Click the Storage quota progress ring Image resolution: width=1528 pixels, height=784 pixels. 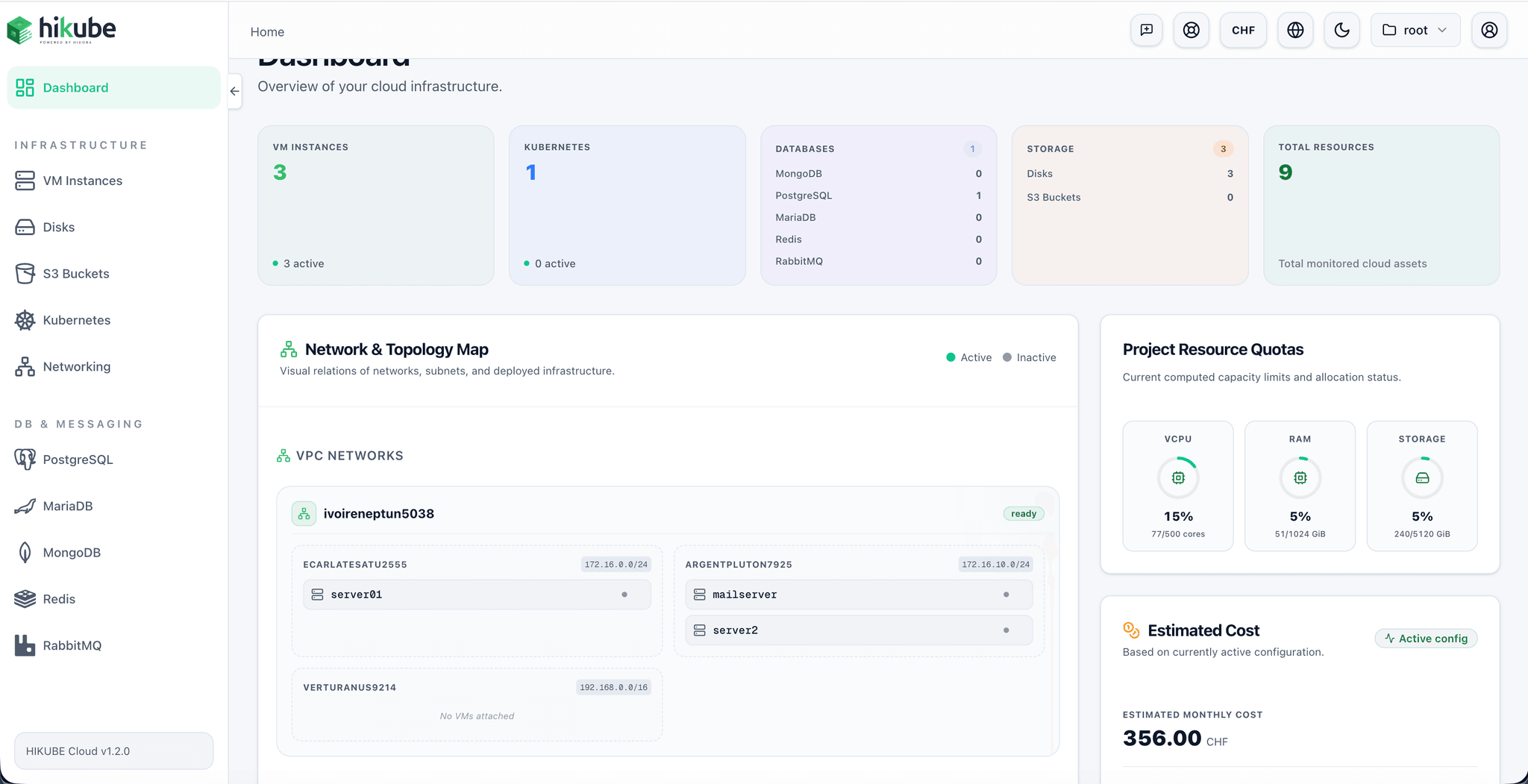pos(1422,477)
